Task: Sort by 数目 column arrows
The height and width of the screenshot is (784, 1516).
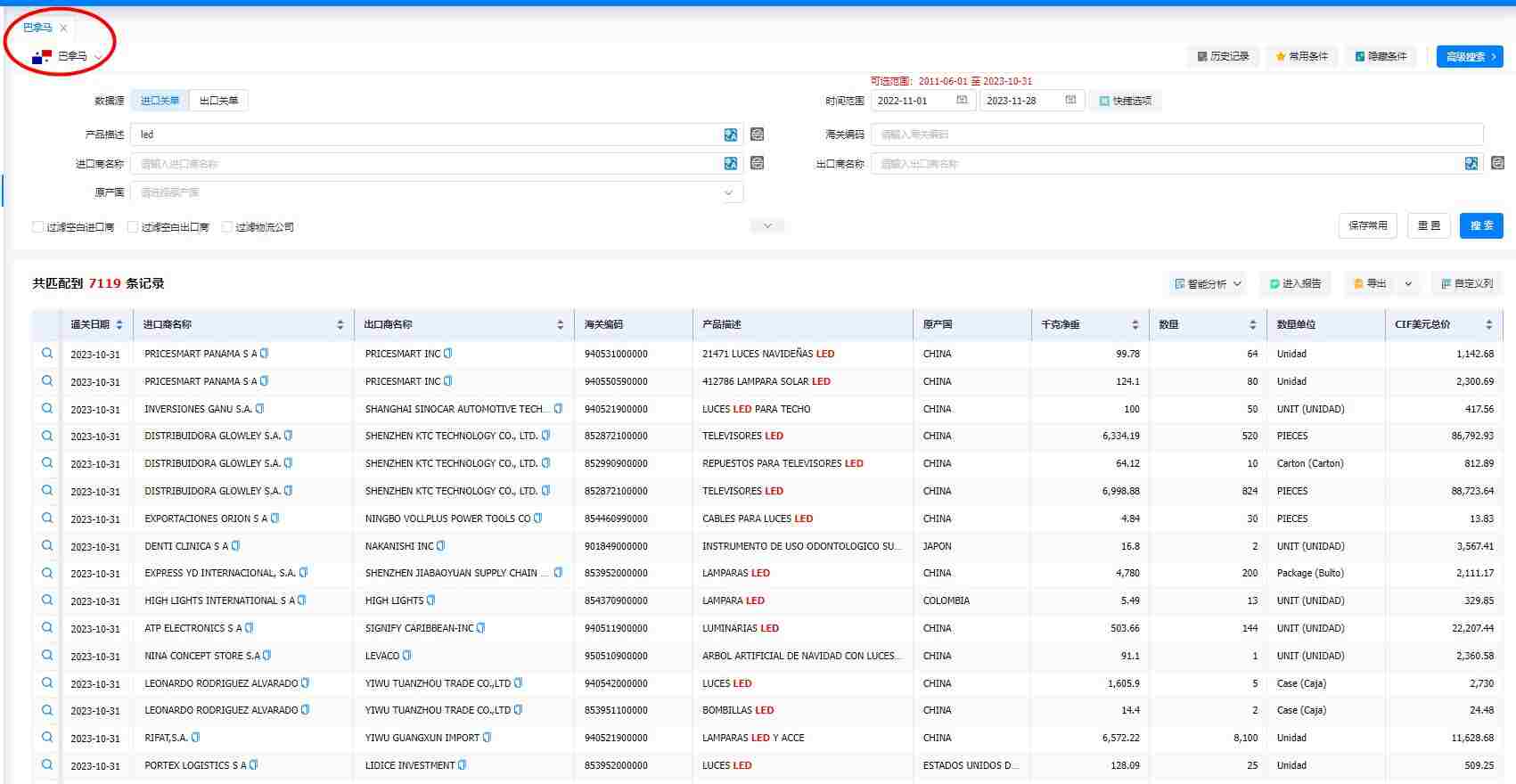Action: [1253, 325]
